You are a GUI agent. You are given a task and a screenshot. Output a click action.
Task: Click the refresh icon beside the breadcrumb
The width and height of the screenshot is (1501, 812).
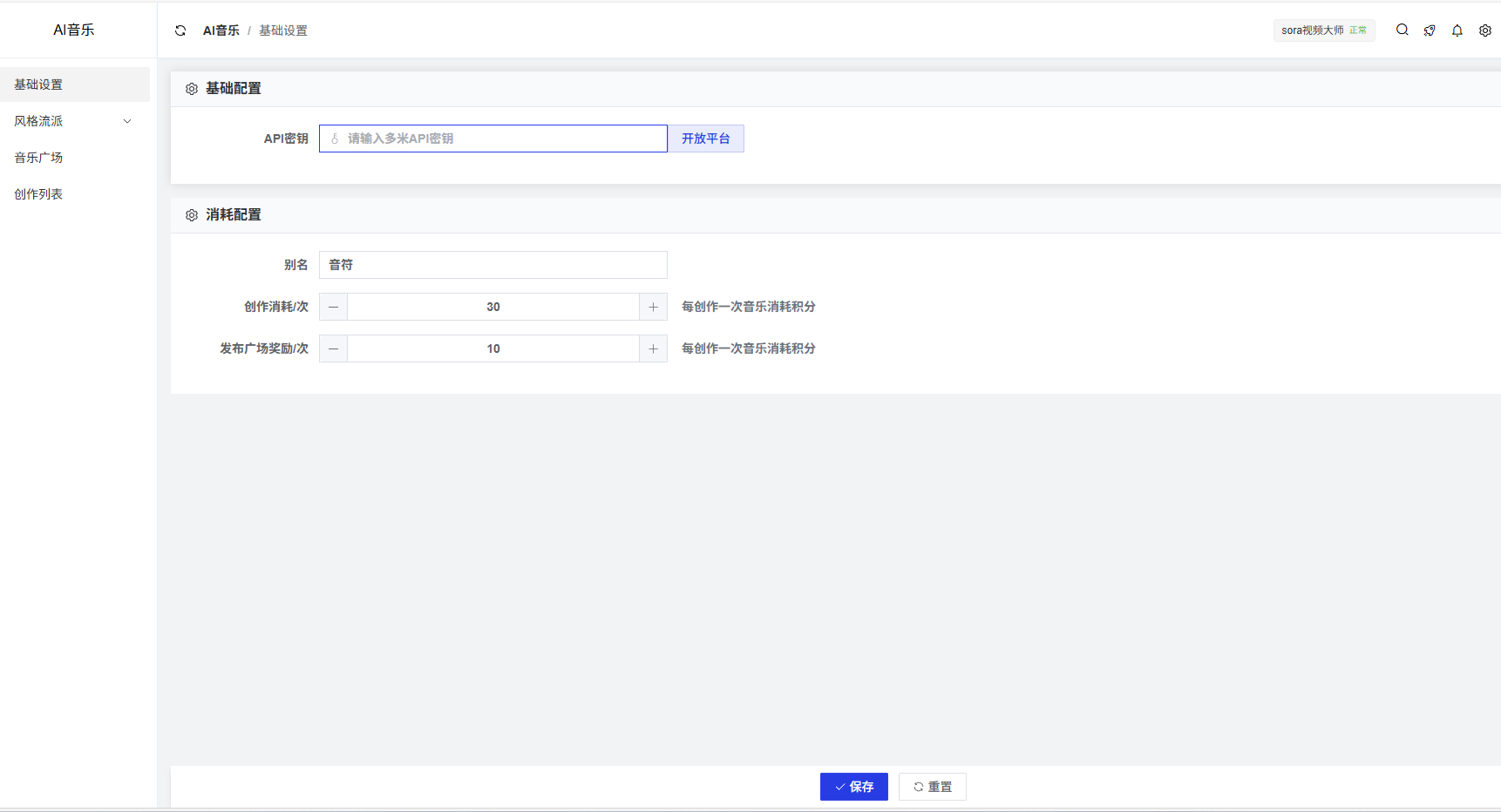pos(180,30)
